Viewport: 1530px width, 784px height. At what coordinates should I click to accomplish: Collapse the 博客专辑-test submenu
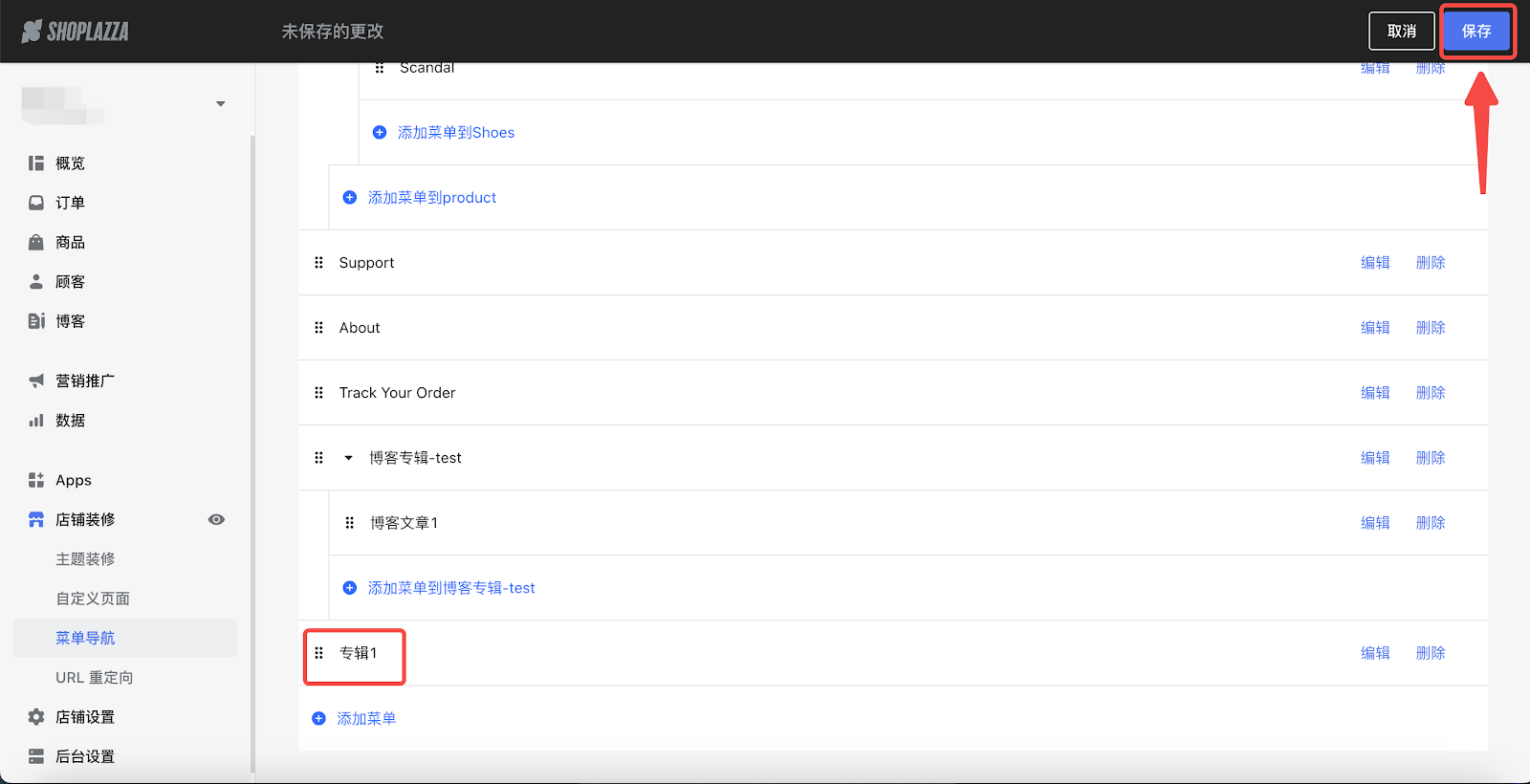349,458
